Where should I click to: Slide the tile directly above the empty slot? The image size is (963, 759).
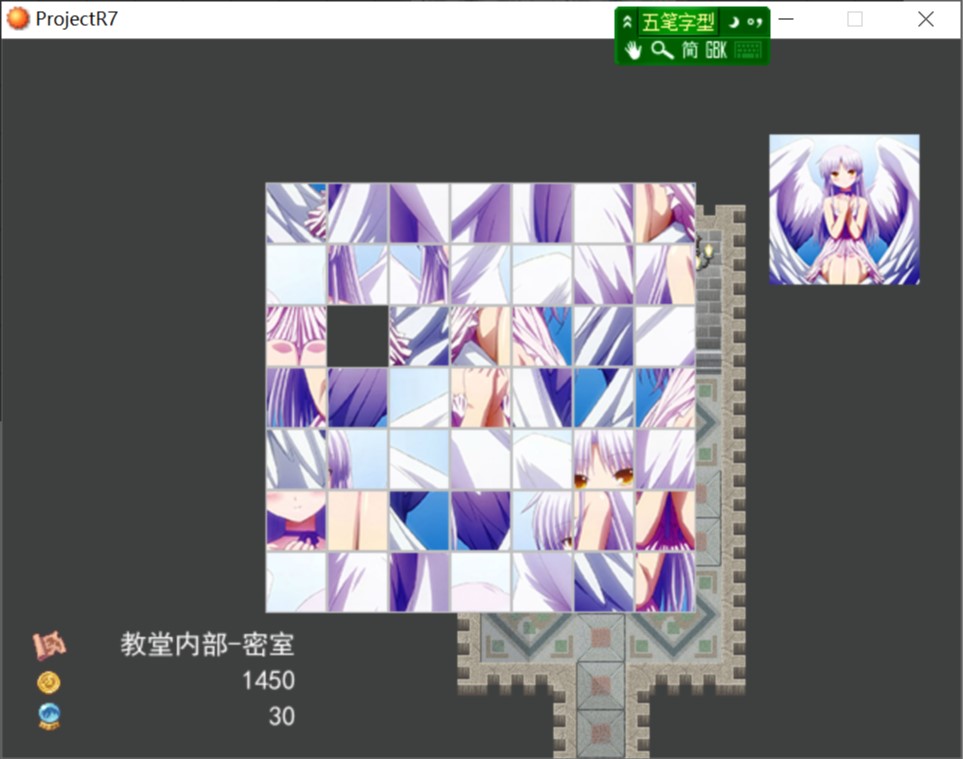point(357,274)
